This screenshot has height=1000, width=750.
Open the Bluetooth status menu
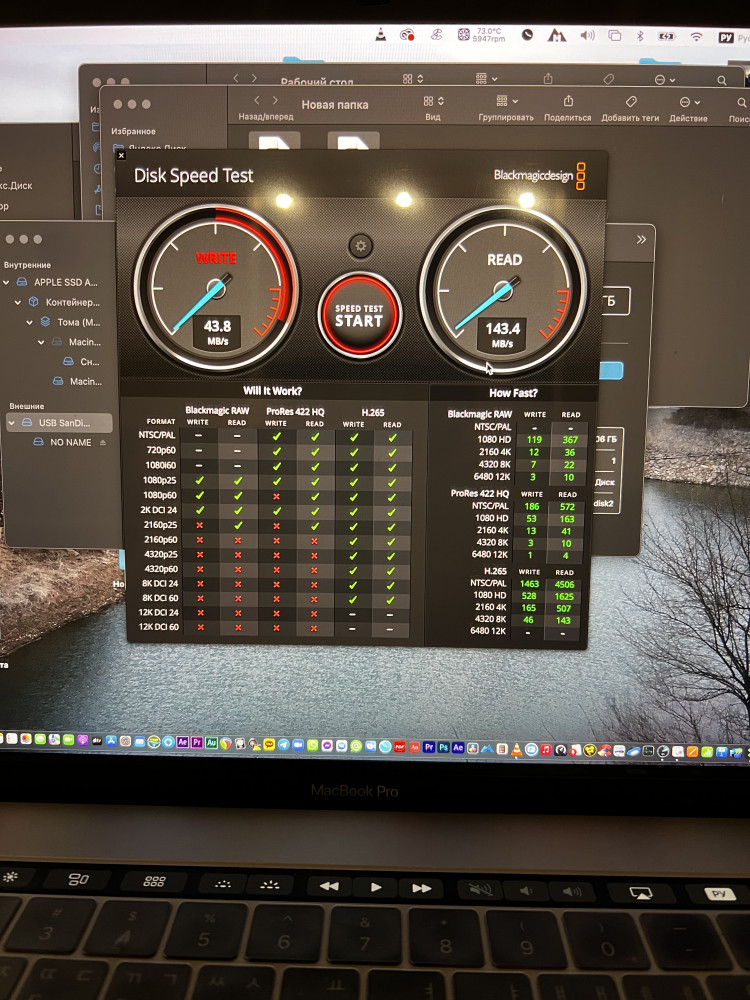[x=641, y=36]
